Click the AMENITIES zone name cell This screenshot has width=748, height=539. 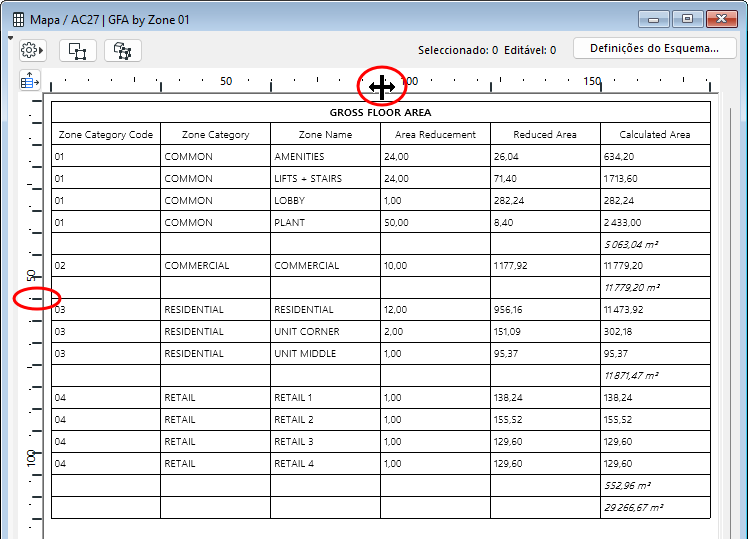325,156
